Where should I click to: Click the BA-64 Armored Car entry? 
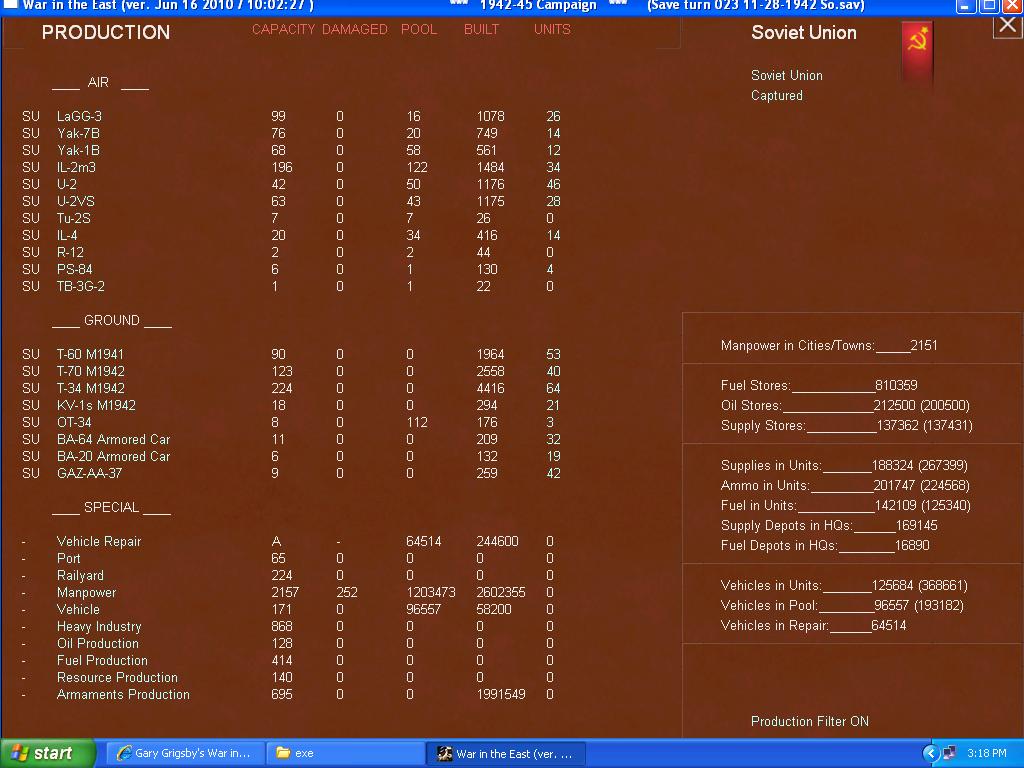click(x=114, y=439)
